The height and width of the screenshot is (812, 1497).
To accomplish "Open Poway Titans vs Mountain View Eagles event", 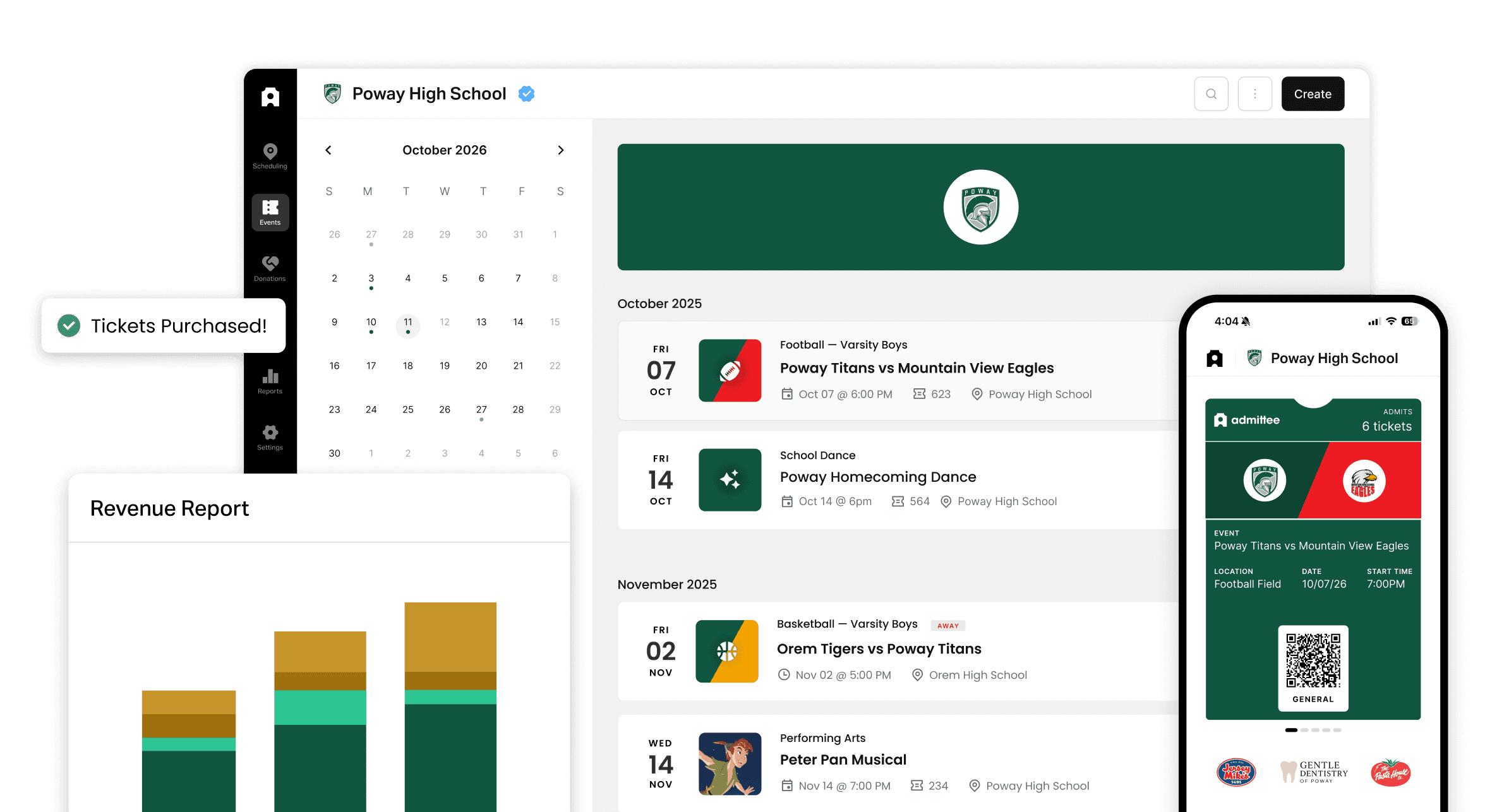I will tap(916, 368).
